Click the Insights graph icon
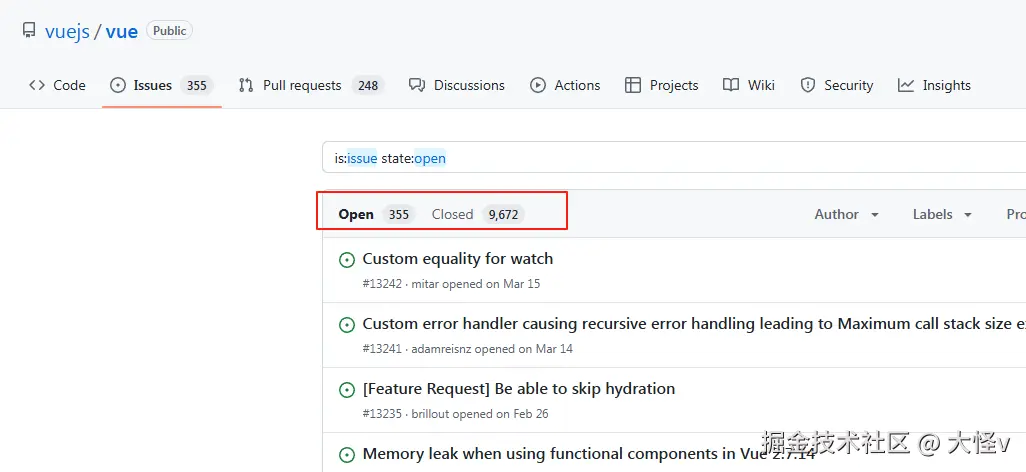The height and width of the screenshot is (472, 1026). click(x=906, y=85)
